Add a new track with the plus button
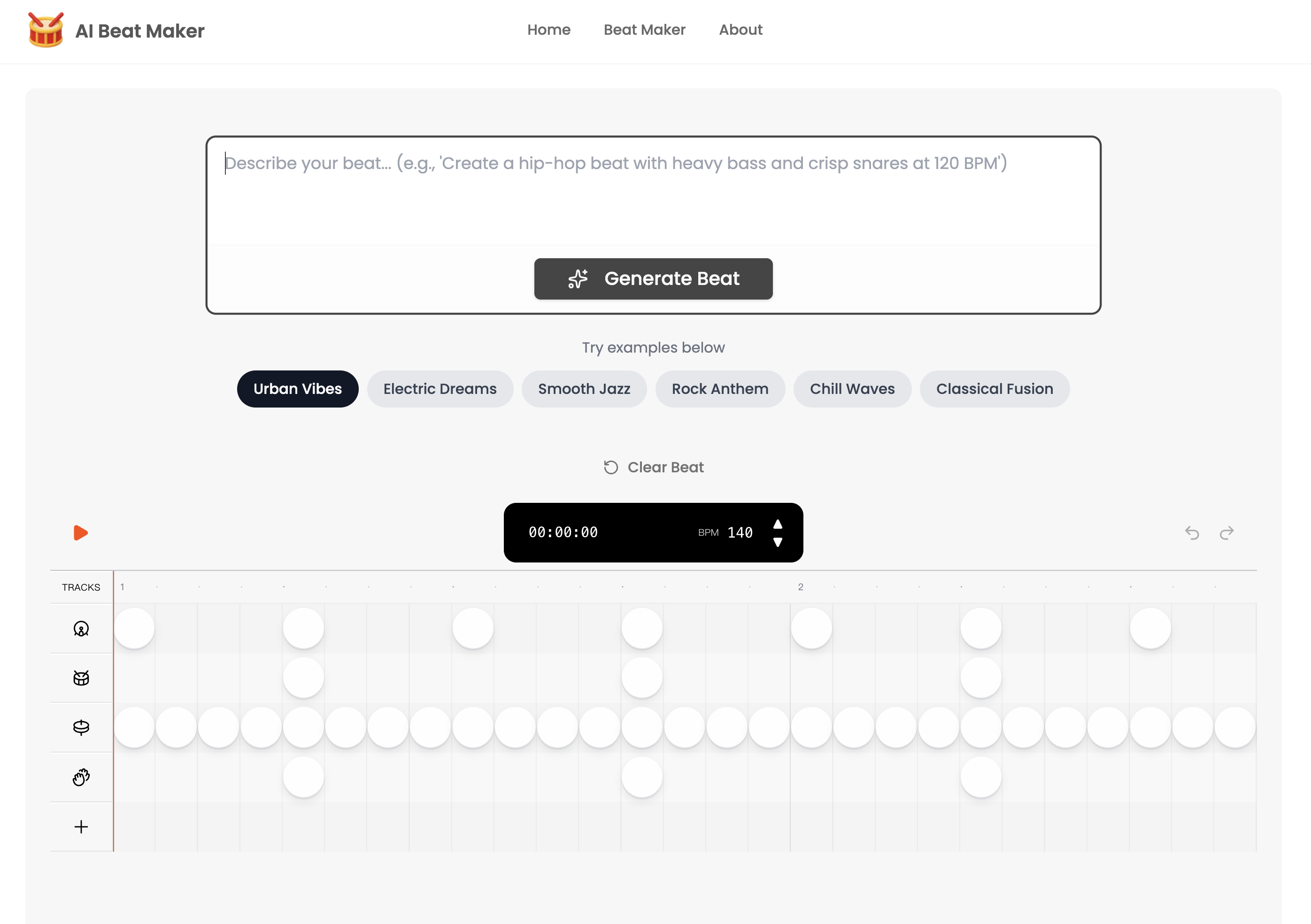Viewport: 1311px width, 924px height. [81, 826]
